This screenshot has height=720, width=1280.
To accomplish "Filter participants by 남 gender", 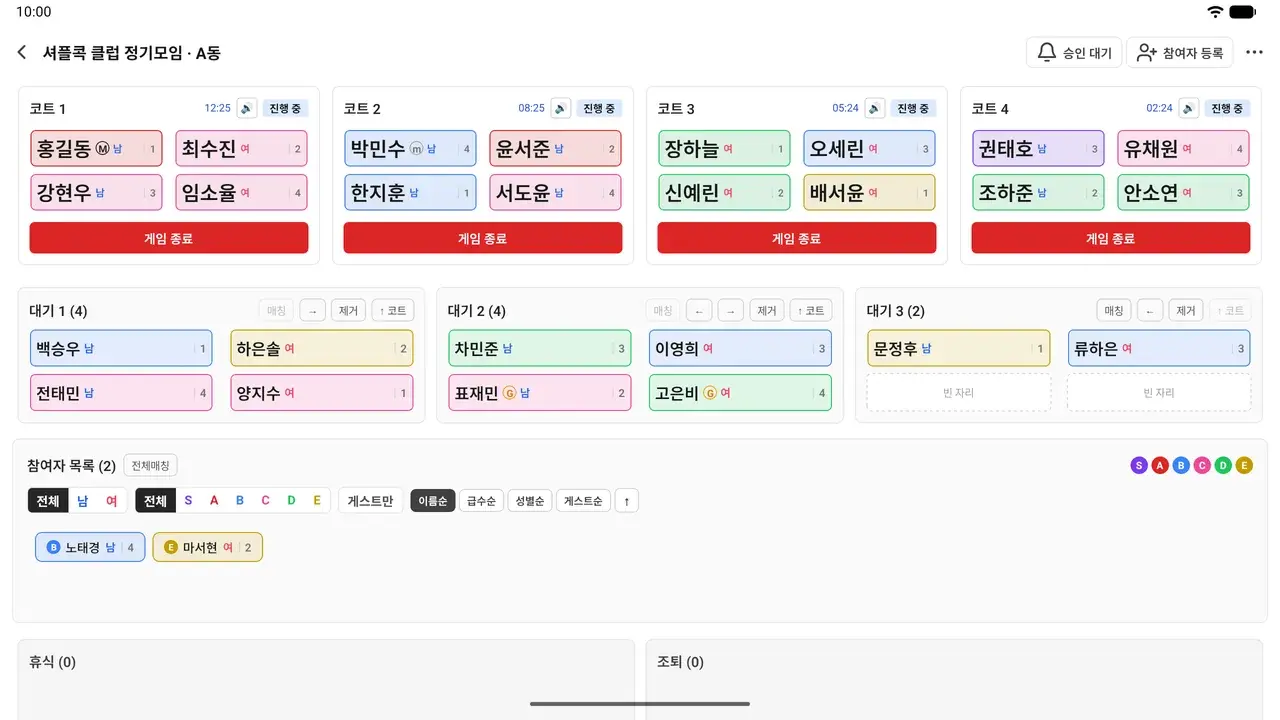I will 83,501.
